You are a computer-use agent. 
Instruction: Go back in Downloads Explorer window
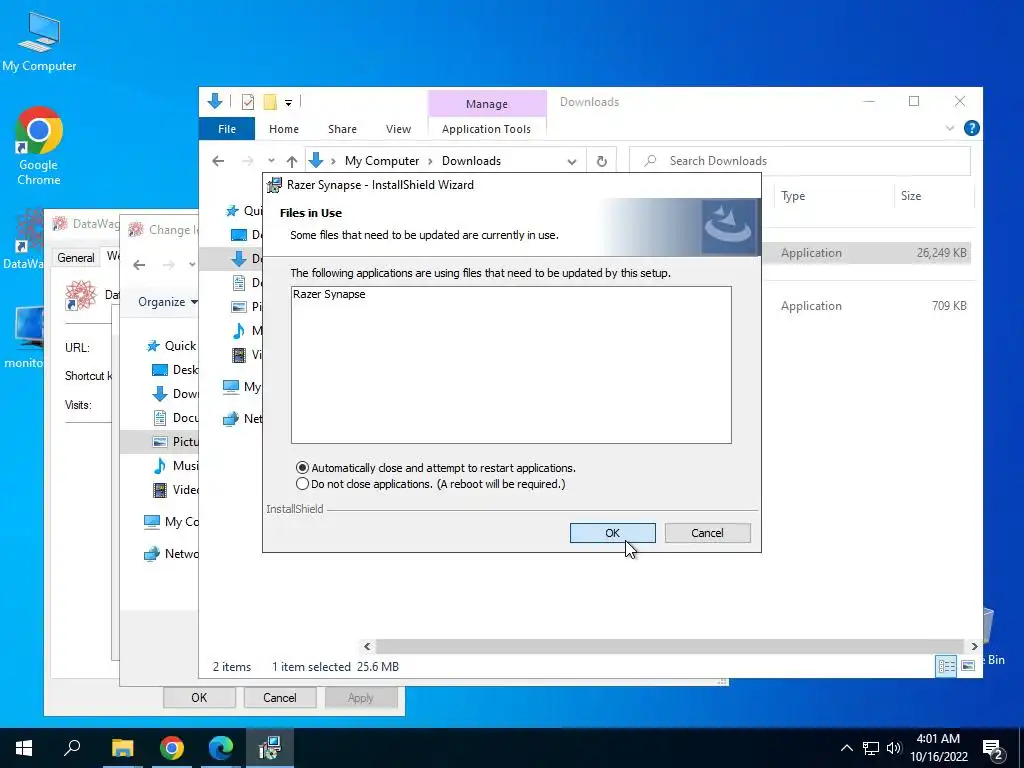(218, 161)
